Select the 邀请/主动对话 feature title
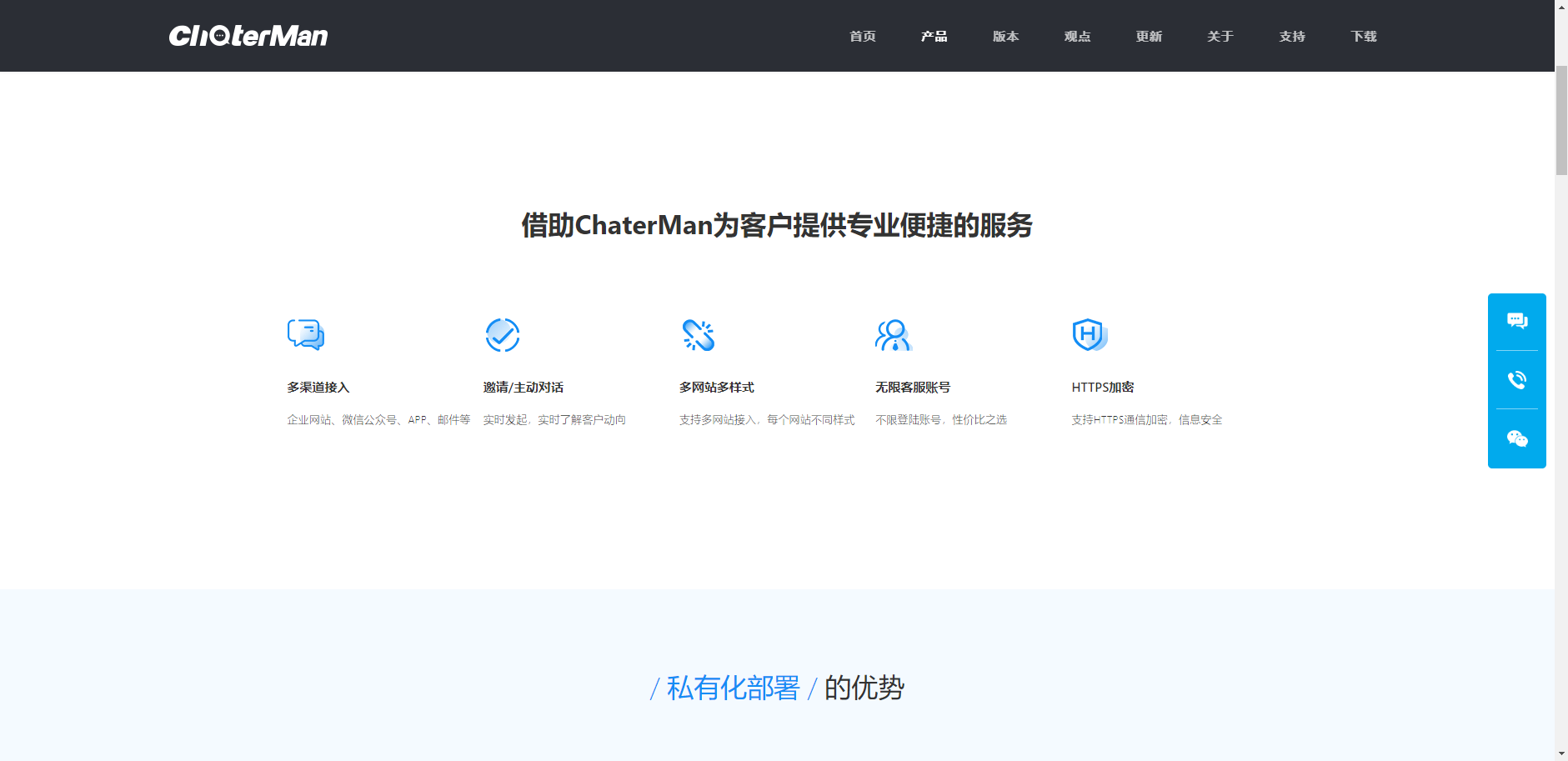This screenshot has width=1568, height=761. coord(524,388)
